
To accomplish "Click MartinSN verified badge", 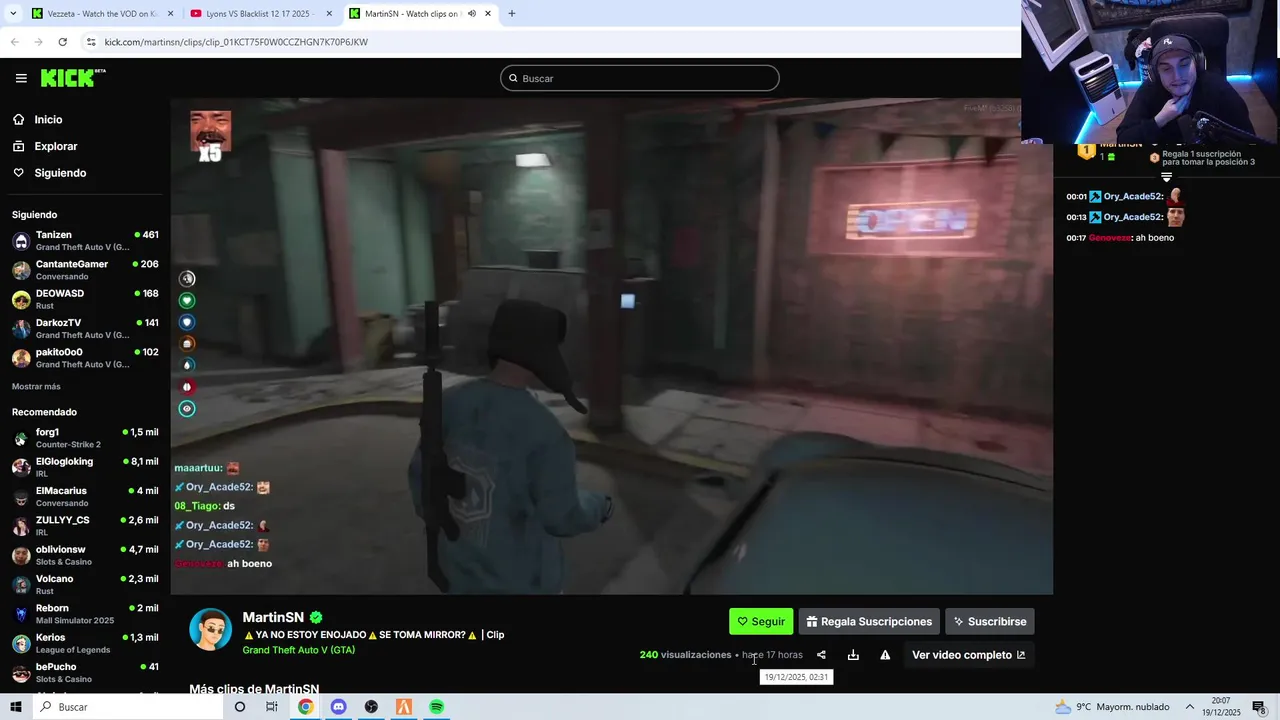I will click(316, 618).
